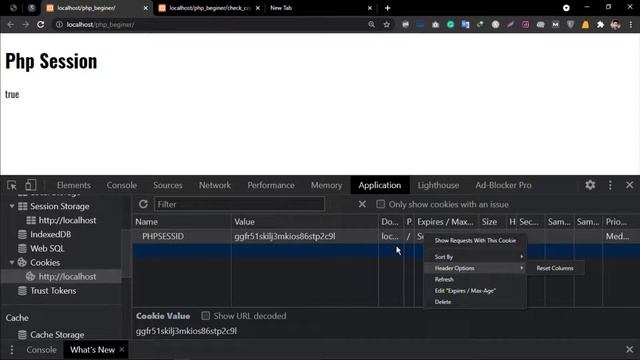Open the Chrome profile avatar
Viewport: 640px width, 360px height.
[616, 24]
